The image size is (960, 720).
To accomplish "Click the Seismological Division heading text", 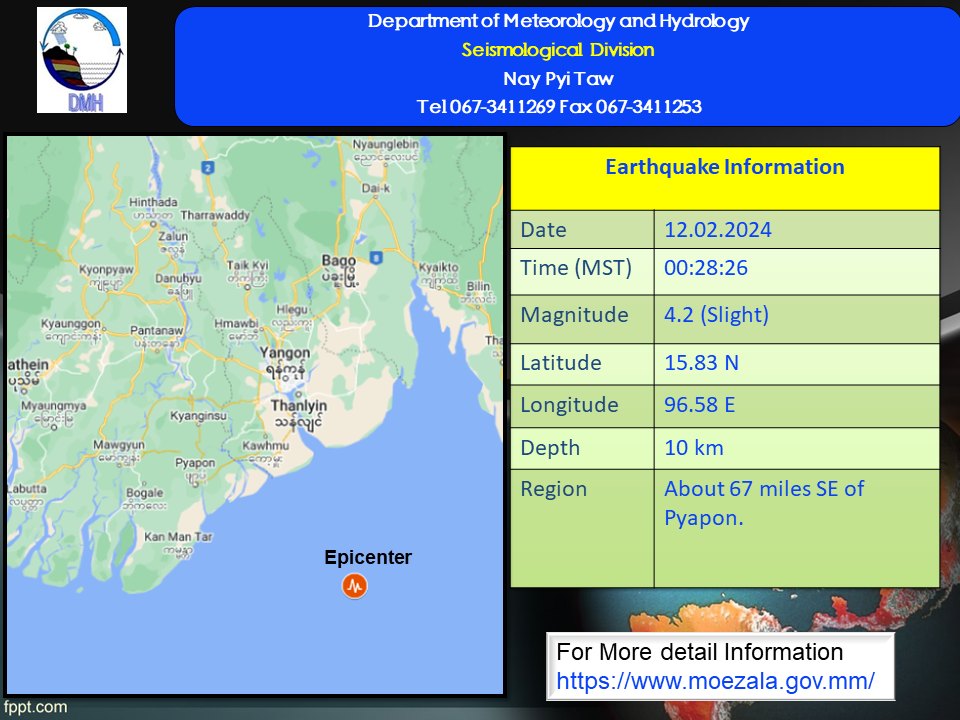I will pos(558,50).
